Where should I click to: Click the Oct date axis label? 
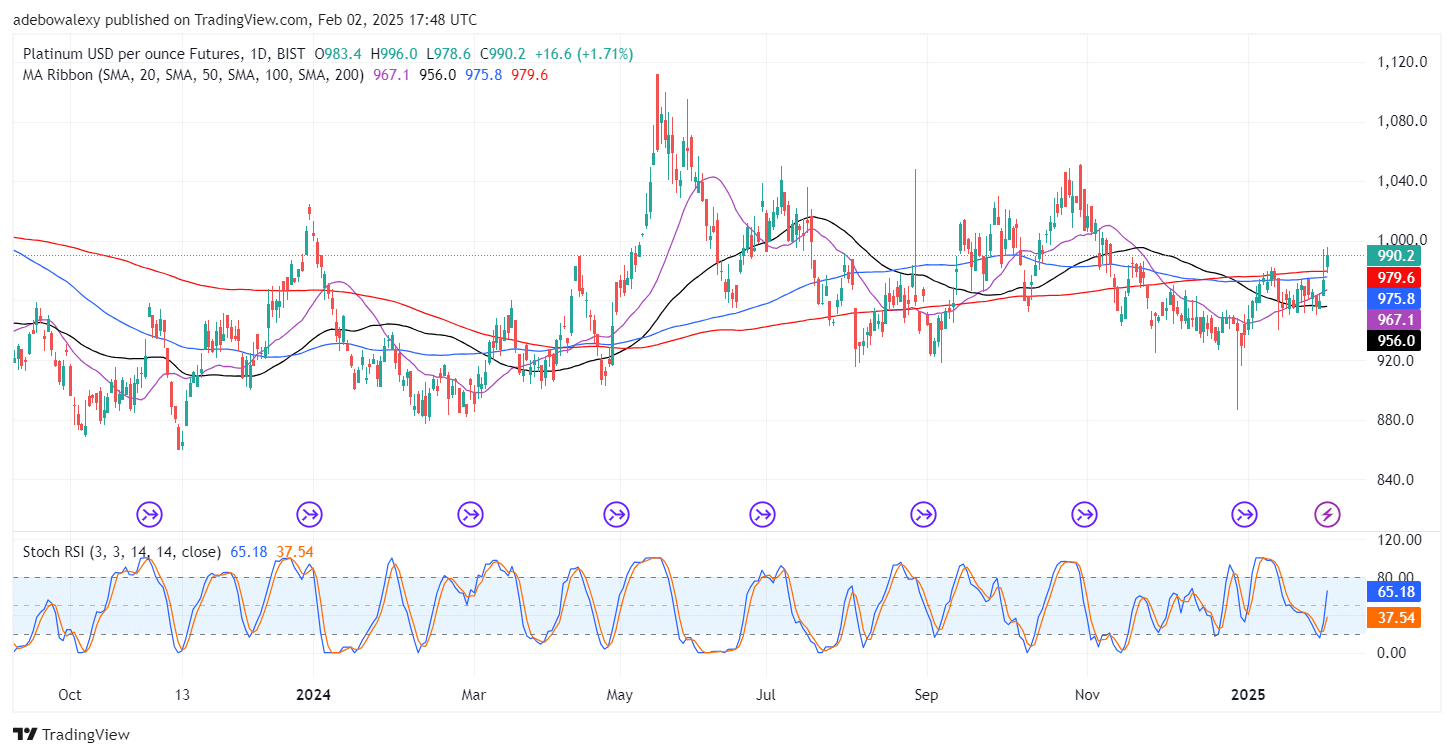click(70, 695)
